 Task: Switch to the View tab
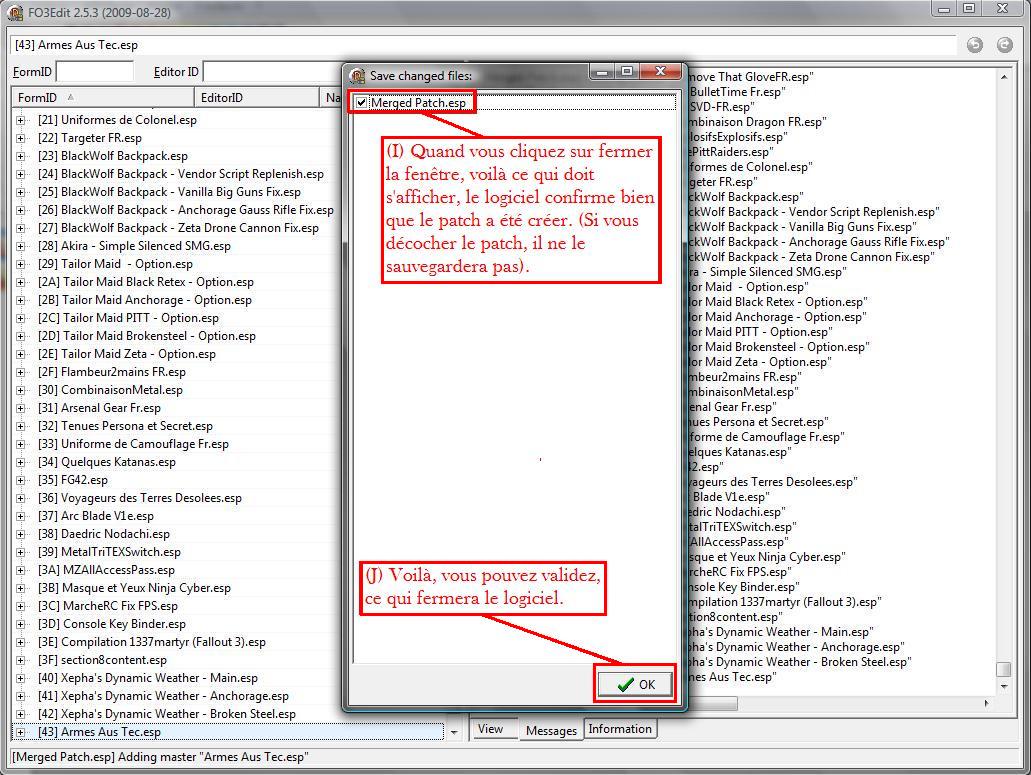tap(490, 729)
